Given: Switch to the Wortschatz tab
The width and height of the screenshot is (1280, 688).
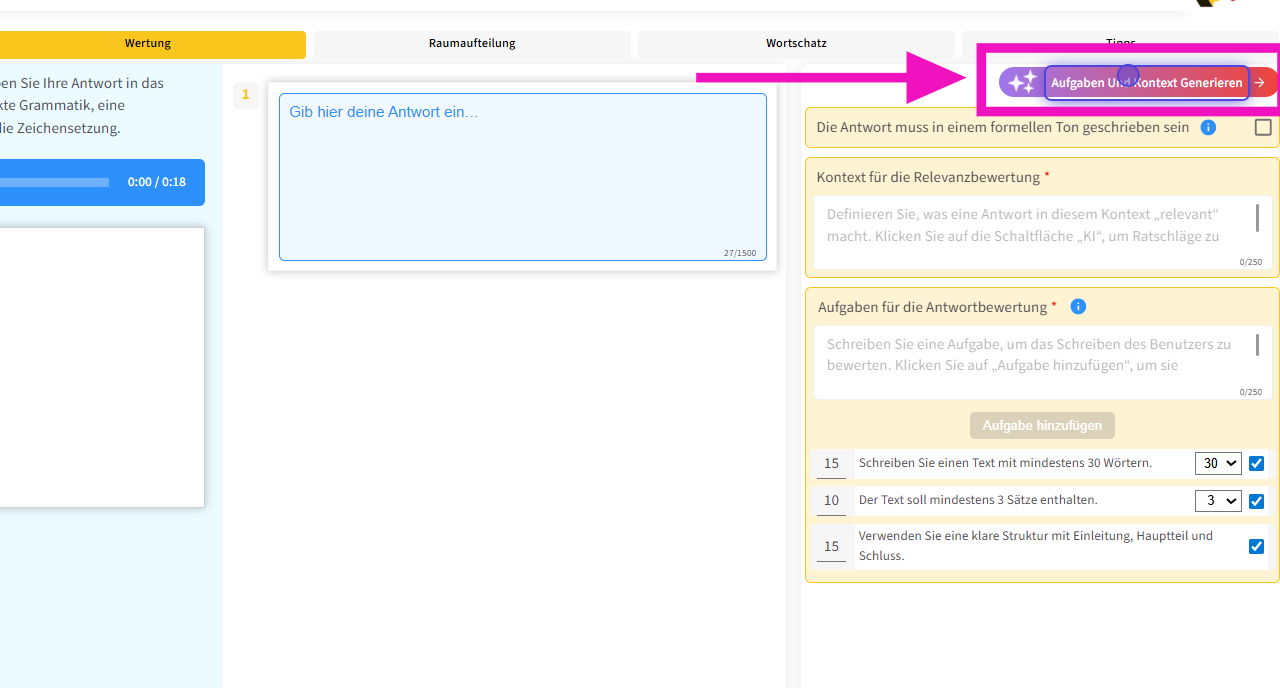Looking at the screenshot, I should [x=796, y=44].
